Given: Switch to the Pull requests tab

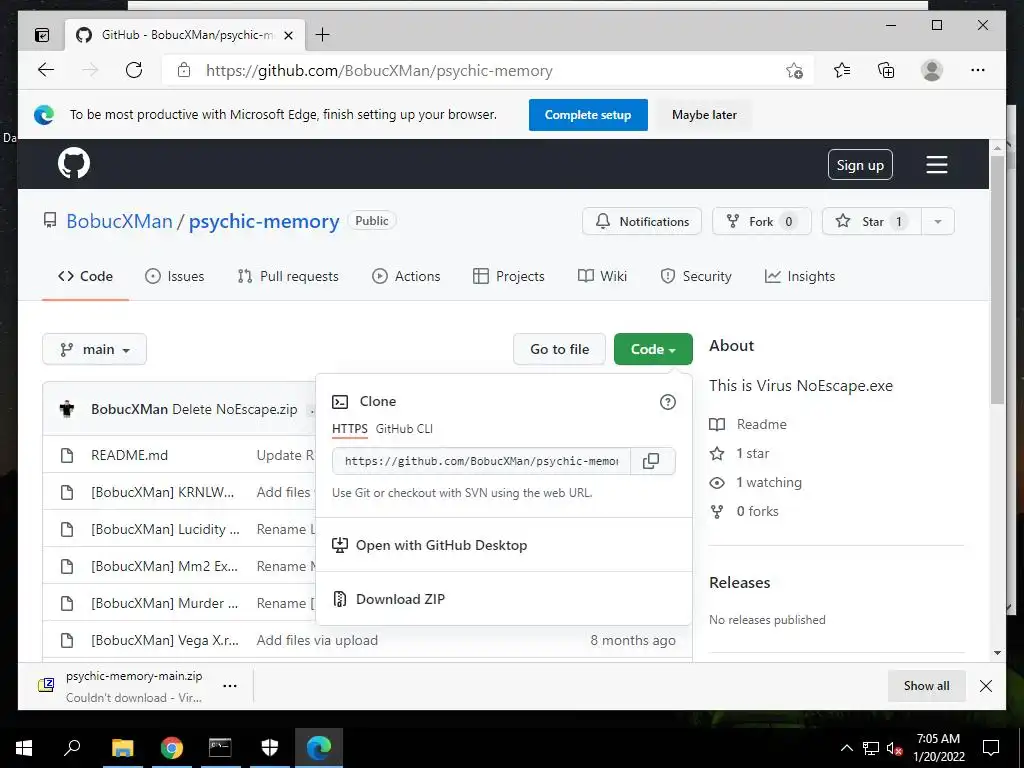Looking at the screenshot, I should pos(288,276).
